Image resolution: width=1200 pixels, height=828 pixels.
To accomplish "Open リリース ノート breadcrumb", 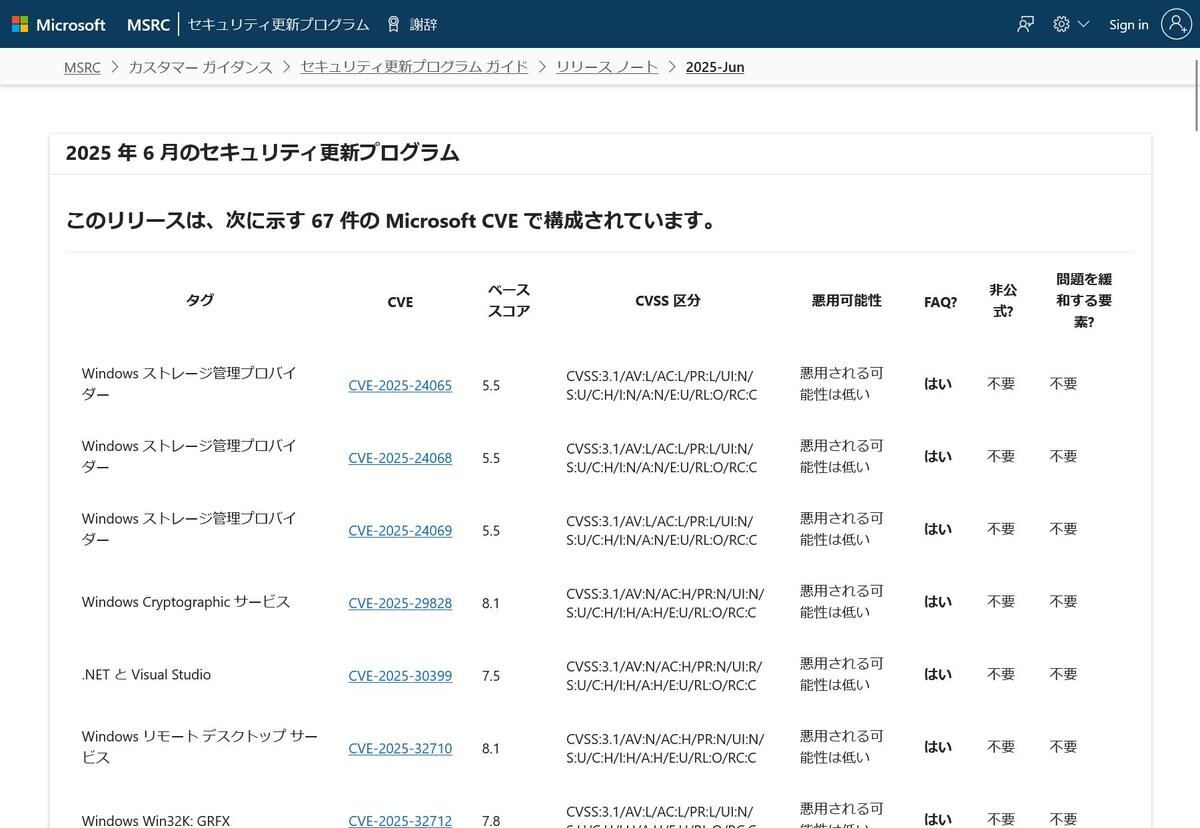I will 607,67.
